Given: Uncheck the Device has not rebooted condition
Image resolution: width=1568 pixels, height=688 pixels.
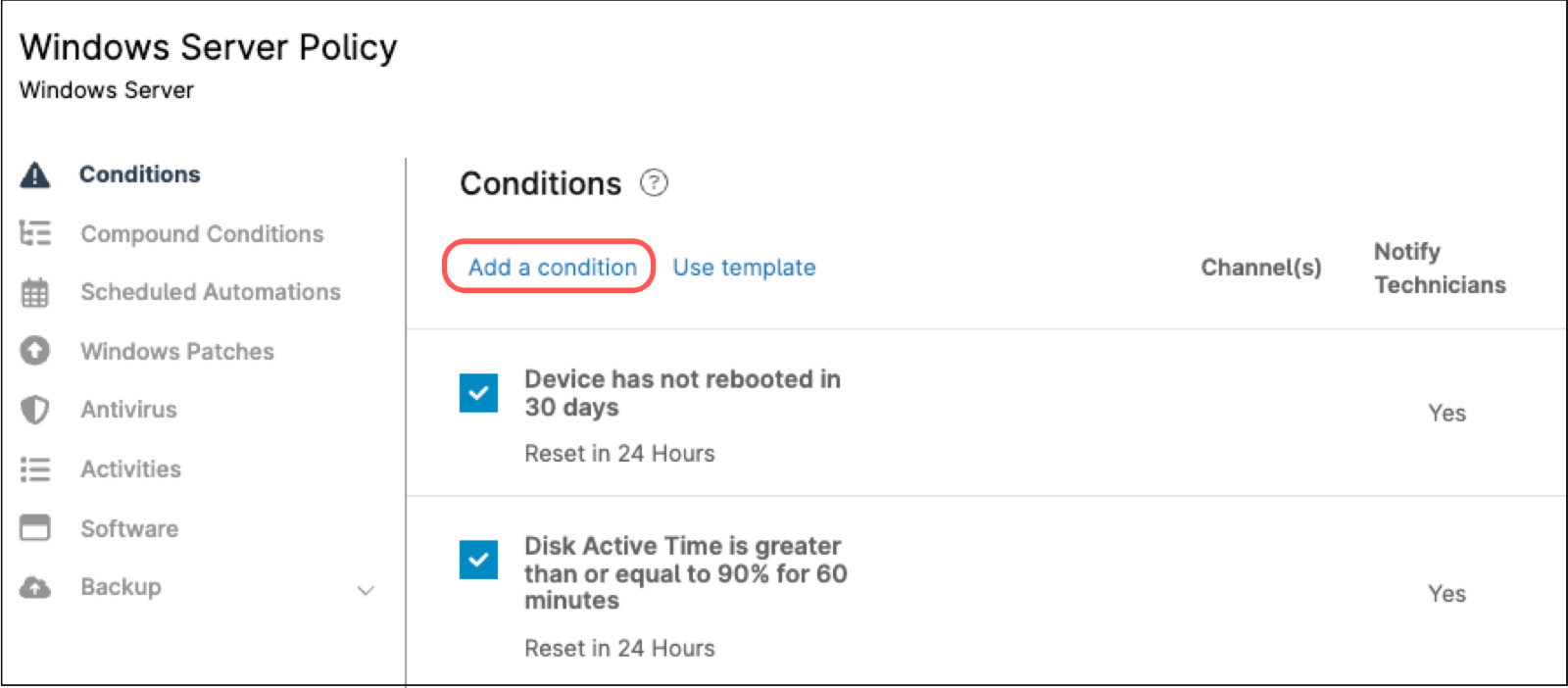Looking at the screenshot, I should [x=478, y=393].
